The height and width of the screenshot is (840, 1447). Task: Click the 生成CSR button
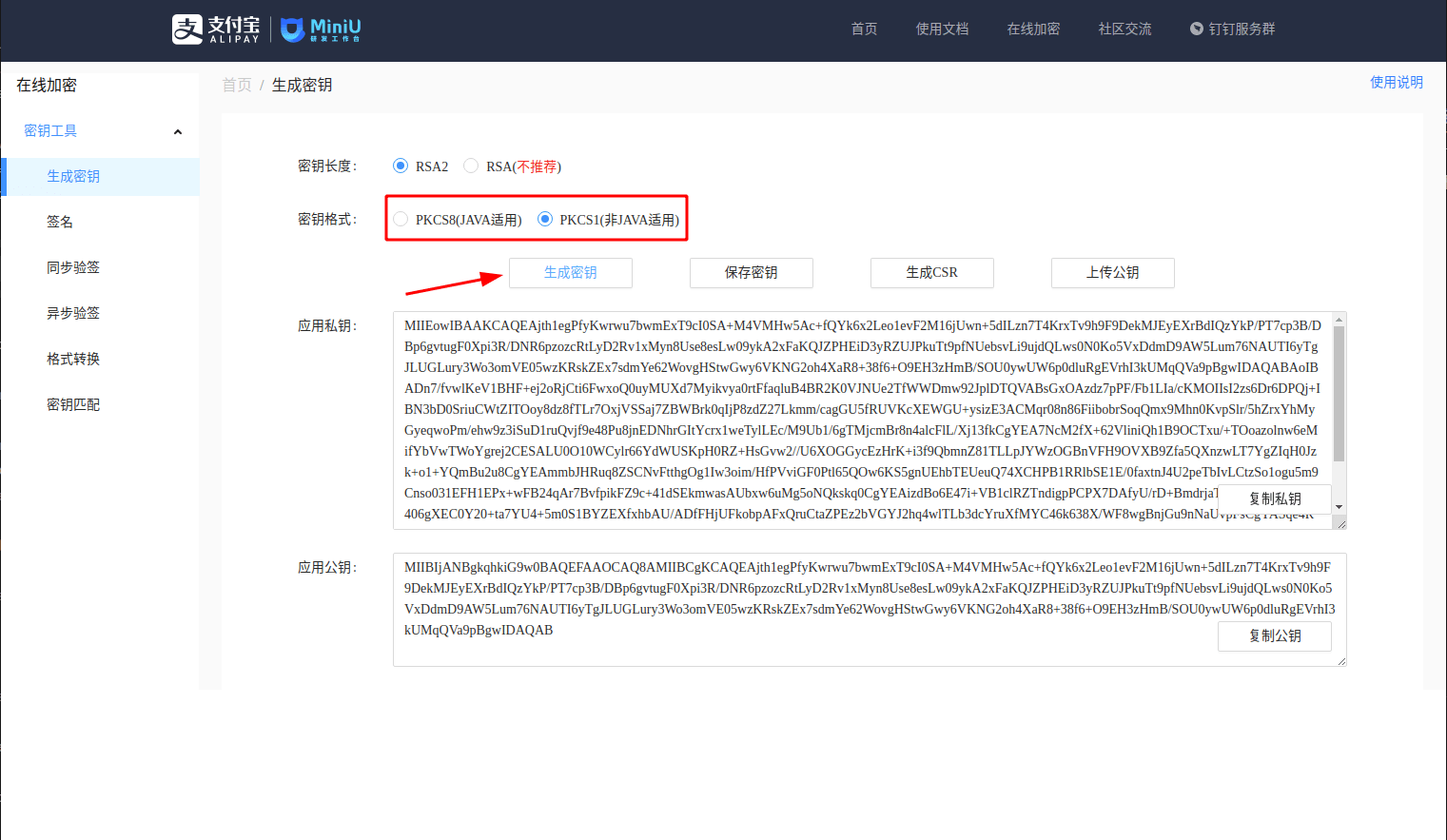click(931, 273)
